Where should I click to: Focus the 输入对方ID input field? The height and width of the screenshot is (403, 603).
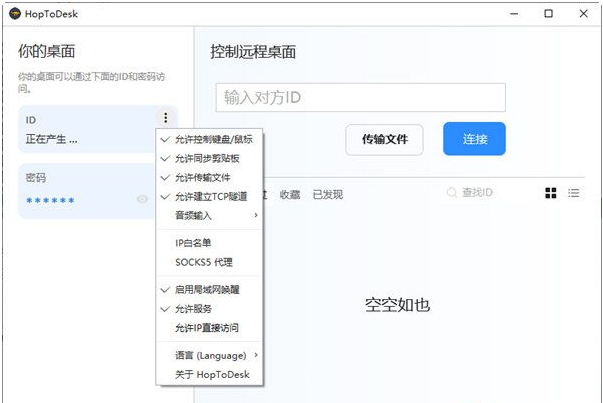(360, 97)
